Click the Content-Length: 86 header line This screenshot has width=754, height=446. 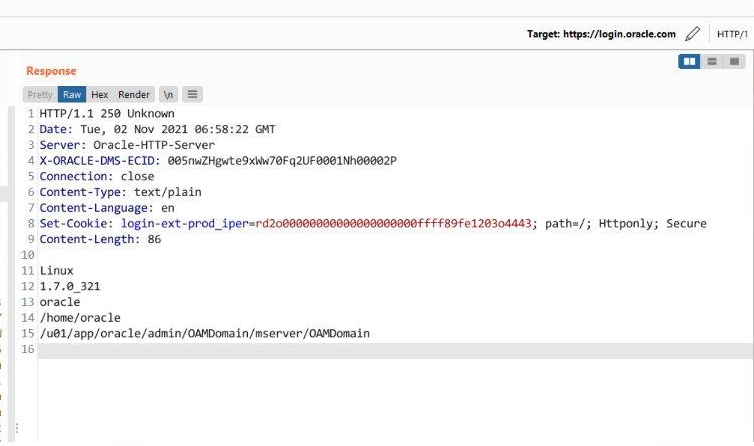point(100,239)
